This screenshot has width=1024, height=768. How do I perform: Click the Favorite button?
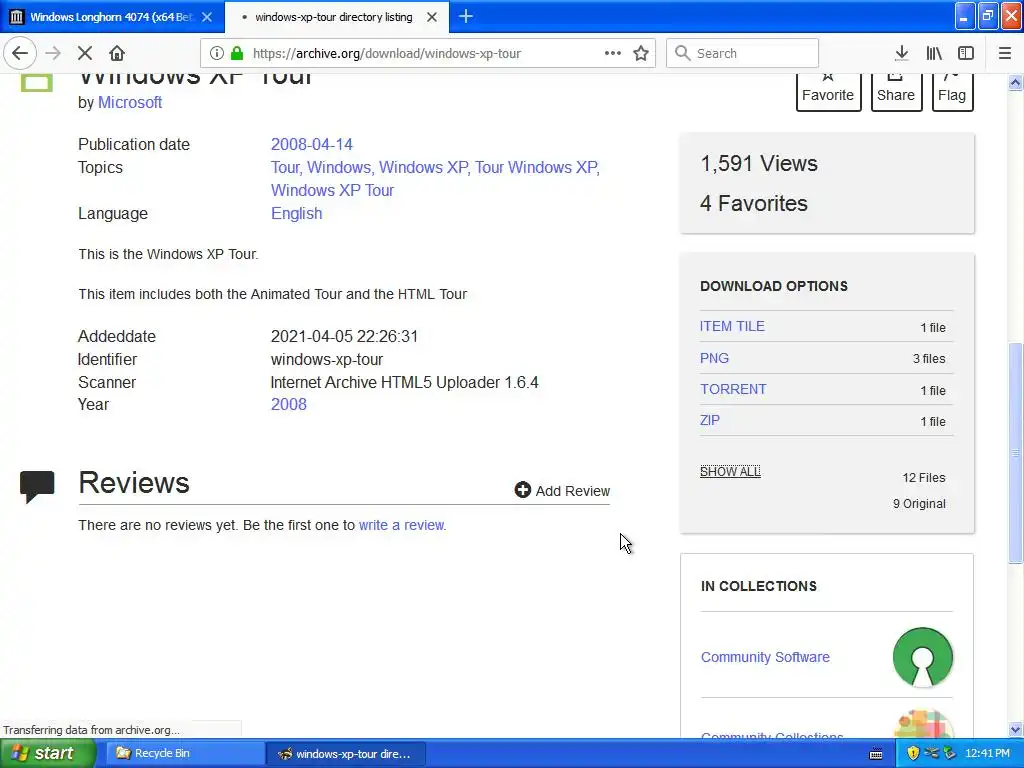tap(828, 91)
